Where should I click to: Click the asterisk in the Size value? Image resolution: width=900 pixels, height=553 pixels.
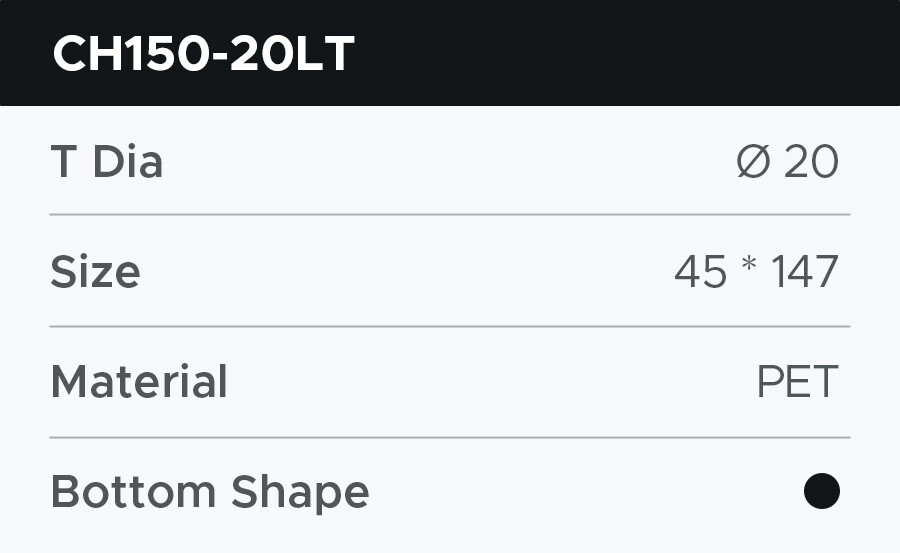tap(749, 268)
